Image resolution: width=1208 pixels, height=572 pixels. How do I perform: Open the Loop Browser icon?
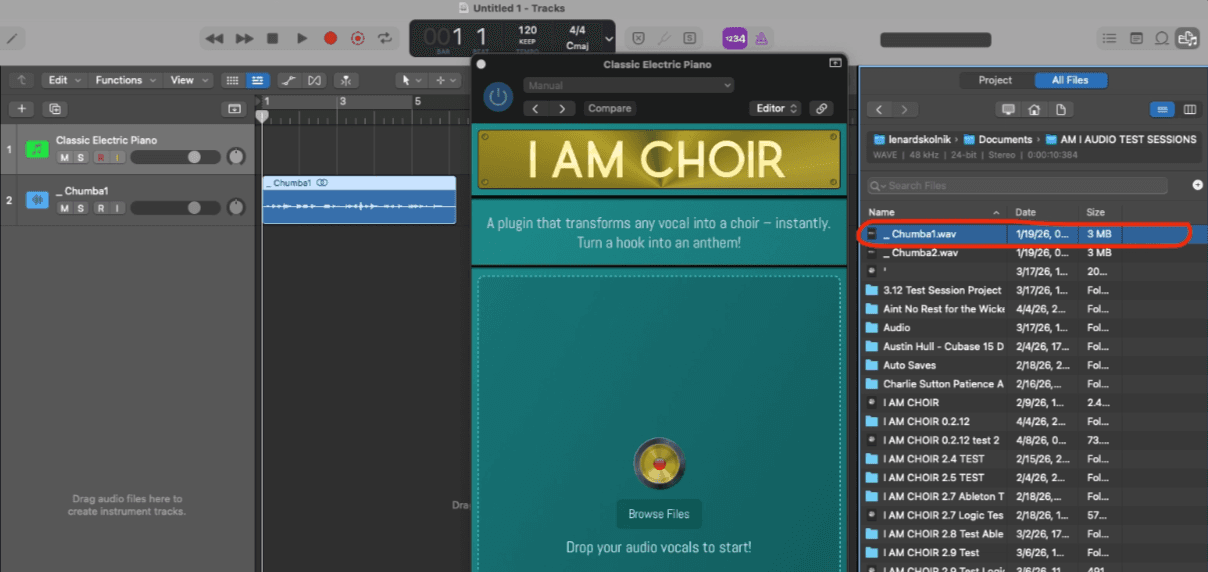1161,38
